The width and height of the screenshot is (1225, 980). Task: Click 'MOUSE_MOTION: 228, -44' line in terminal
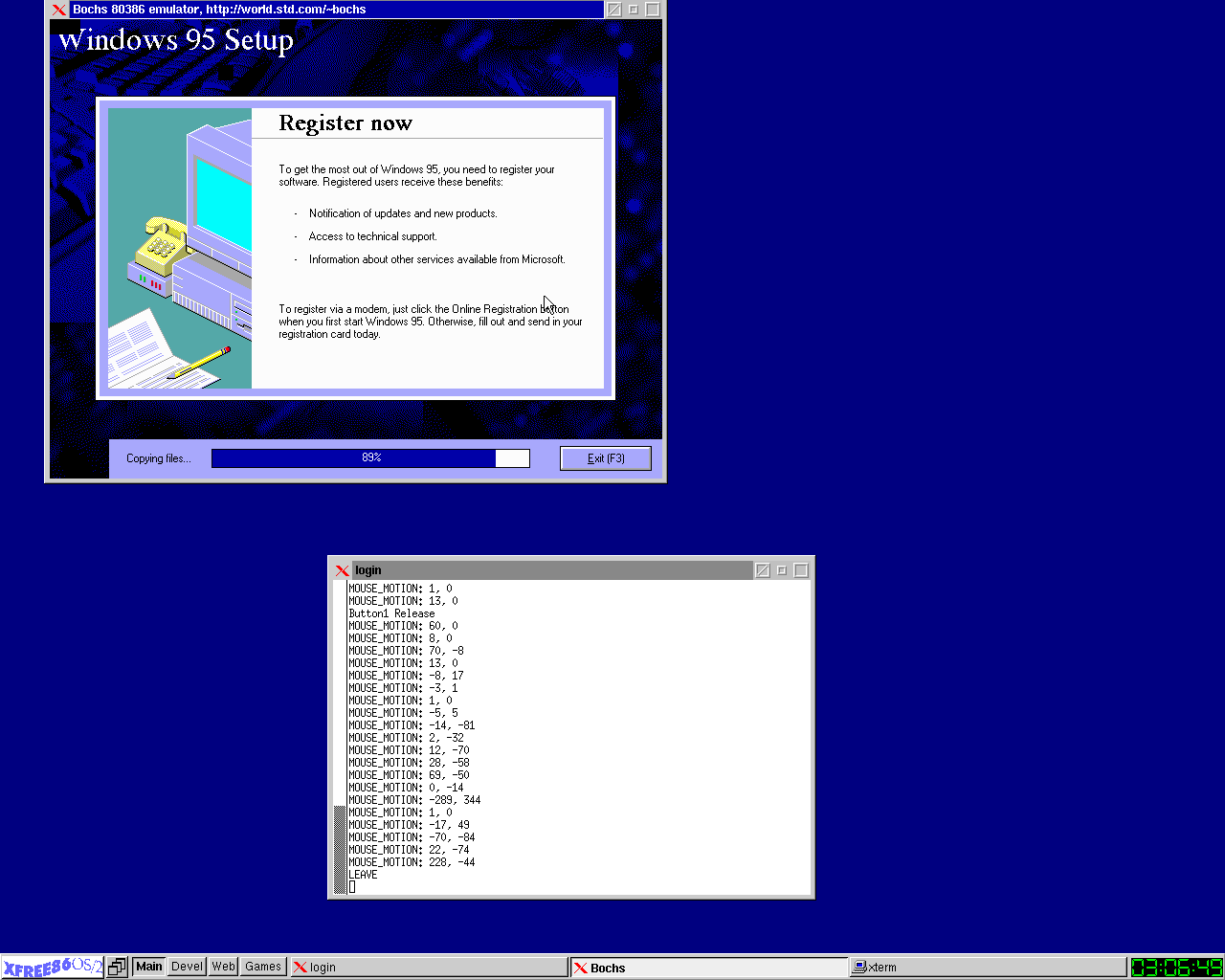[412, 862]
